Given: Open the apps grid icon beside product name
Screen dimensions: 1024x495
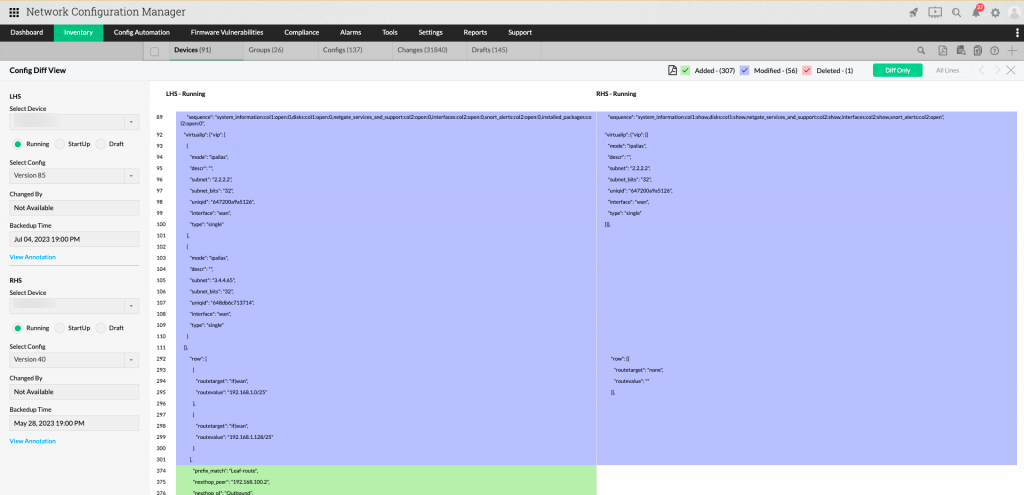Looking at the screenshot, I should click(x=13, y=12).
